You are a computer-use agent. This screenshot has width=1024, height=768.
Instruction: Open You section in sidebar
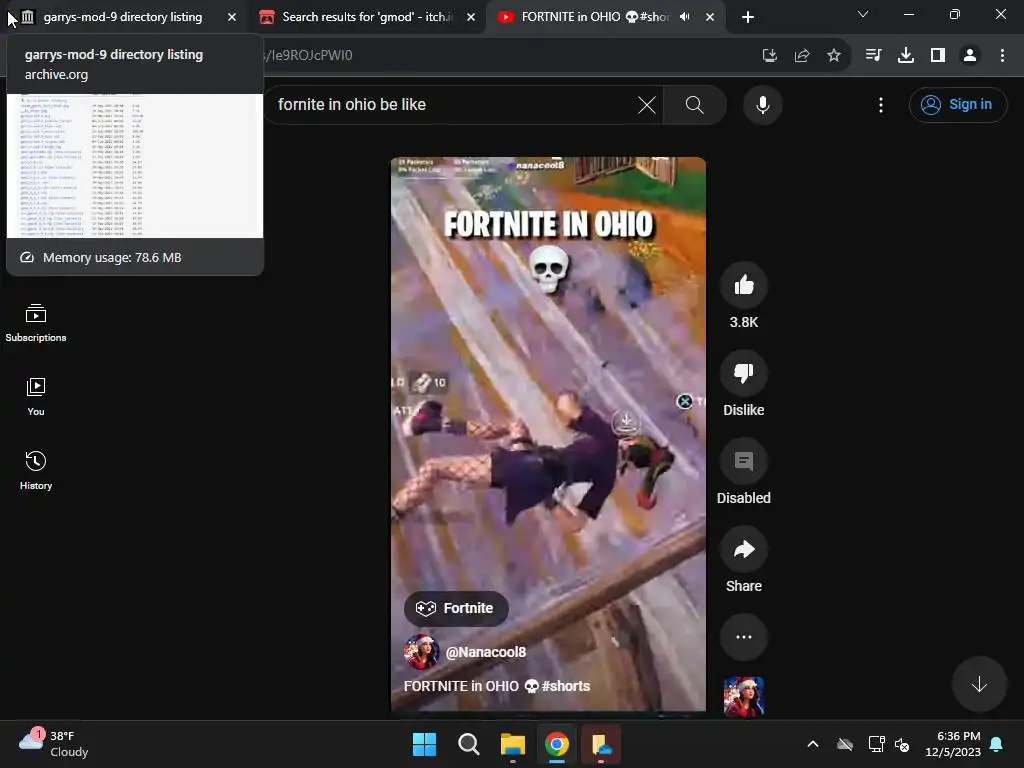[x=36, y=396]
